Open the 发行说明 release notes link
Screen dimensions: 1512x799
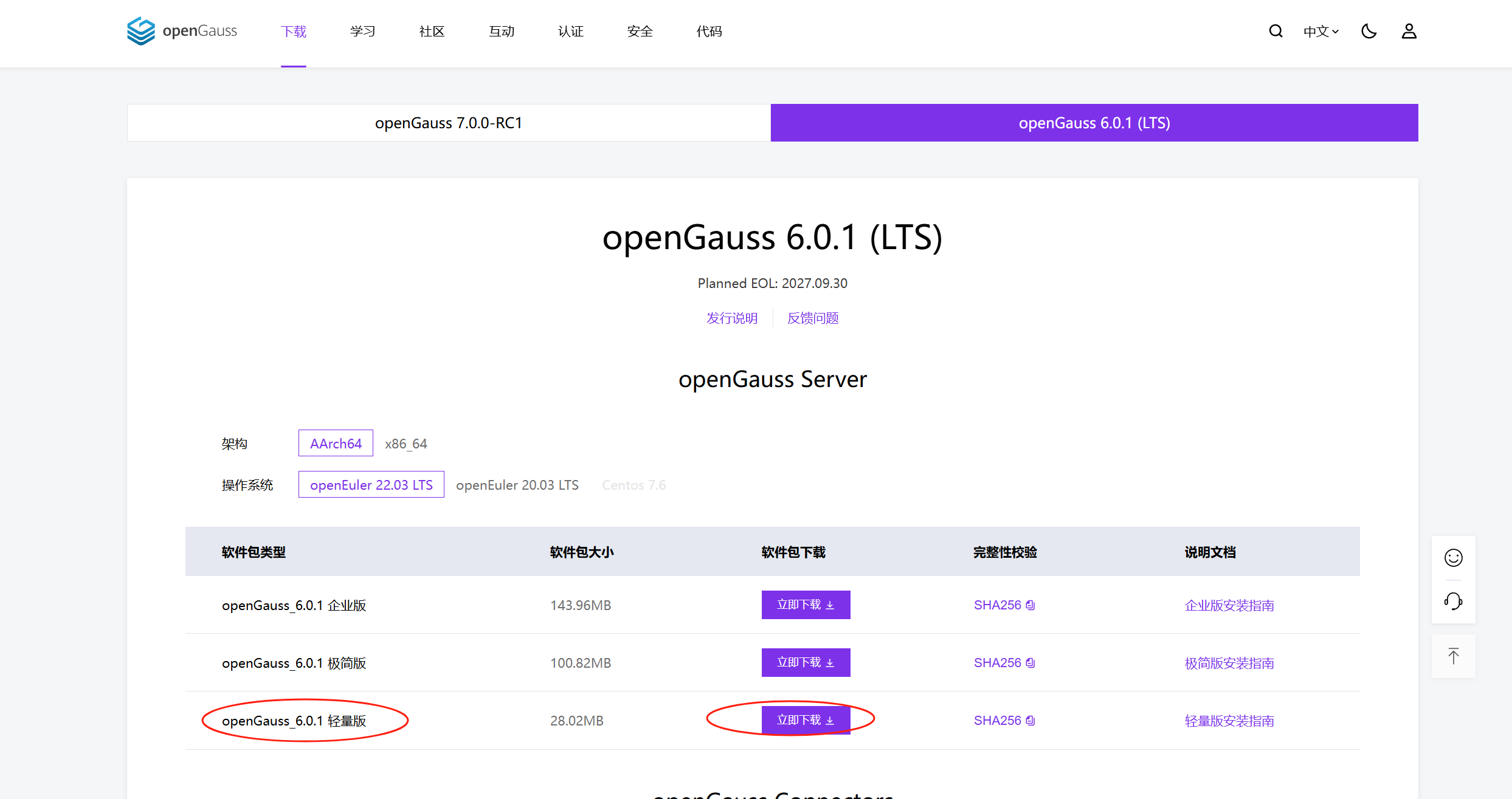click(x=732, y=318)
